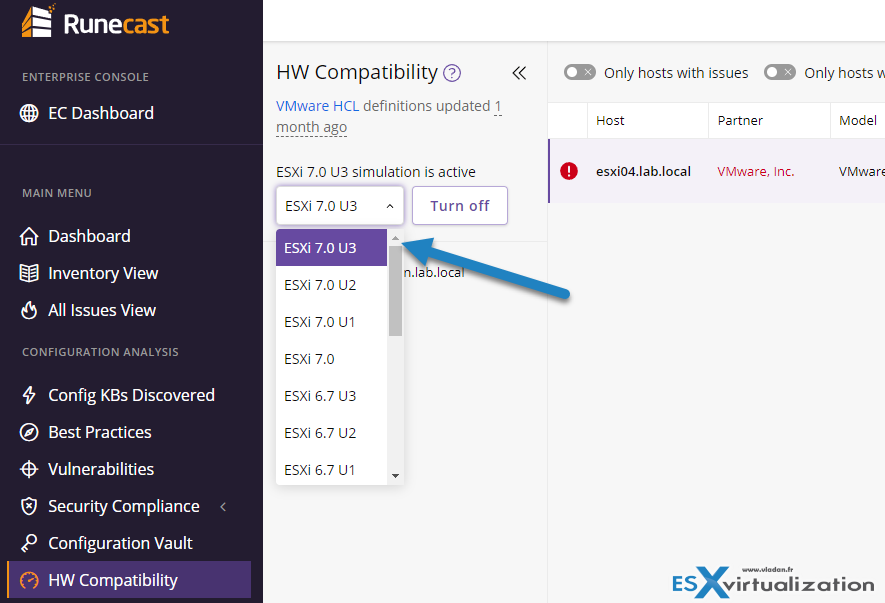Click the Config KBs Discovered bolt icon
This screenshot has width=885, height=603.
(29, 395)
